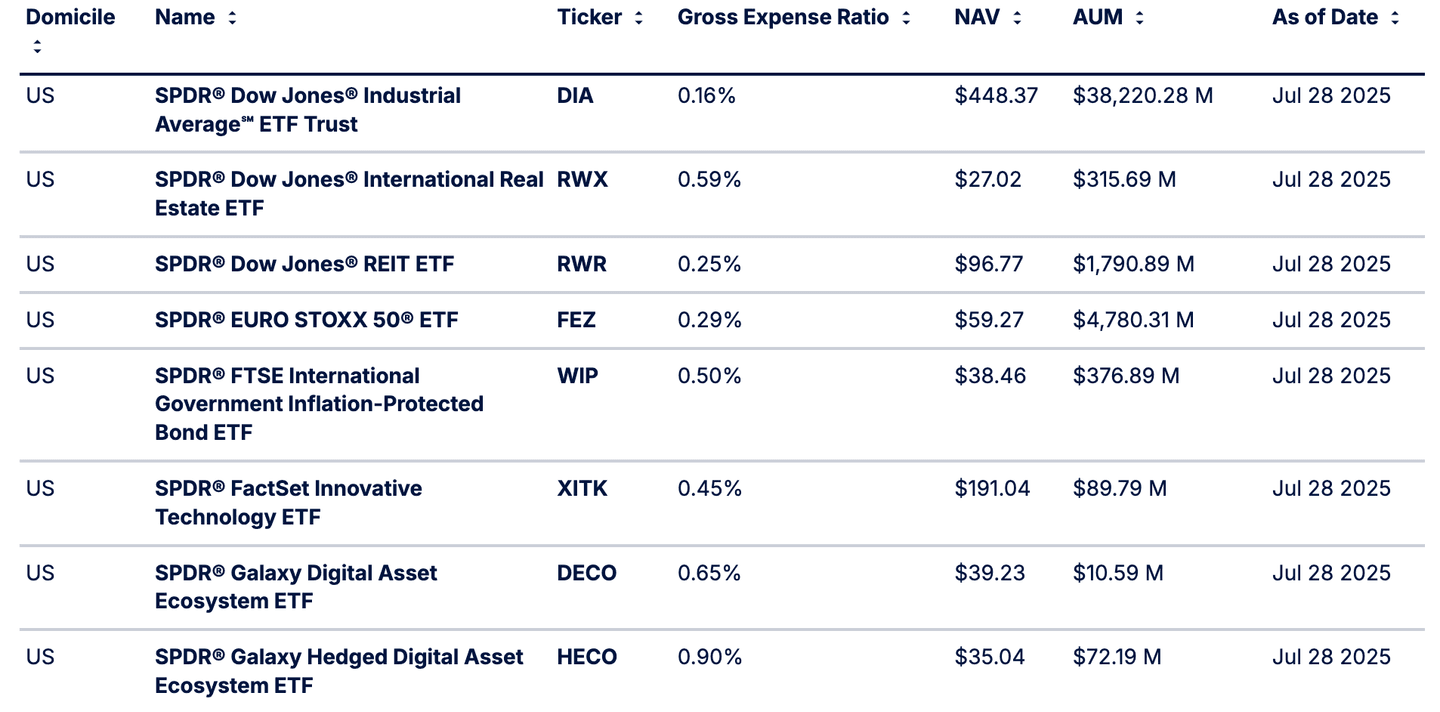Viewport: 1440px width, 712px height.
Task: Open SPDR FactSet Innovative Technology ETF
Action: point(288,502)
